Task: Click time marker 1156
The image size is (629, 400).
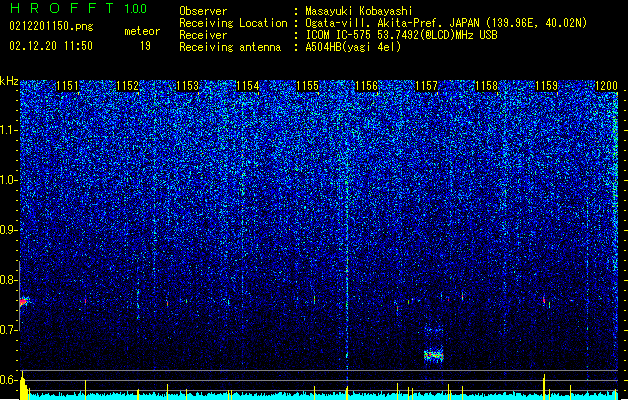Action: pyautogui.click(x=367, y=86)
